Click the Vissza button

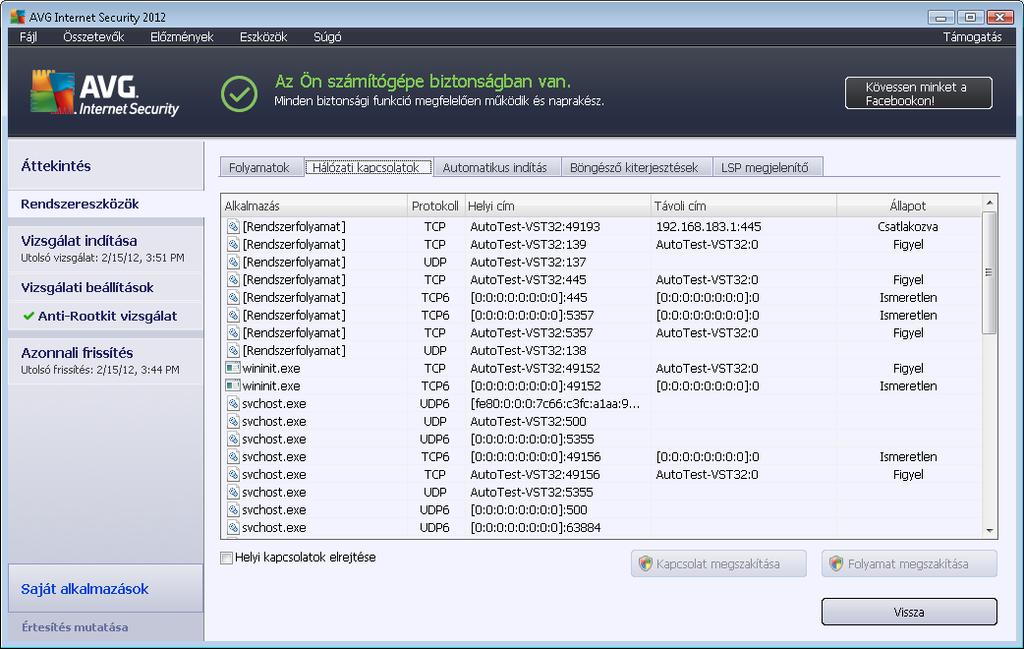(x=909, y=612)
